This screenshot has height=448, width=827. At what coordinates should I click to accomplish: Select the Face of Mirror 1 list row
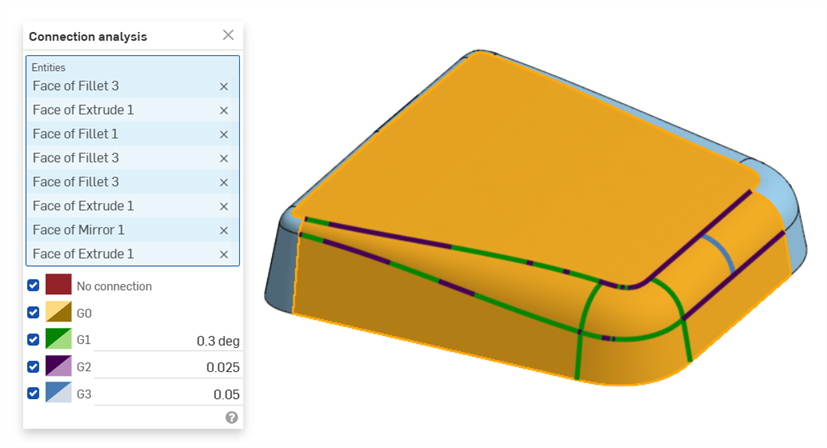click(110, 230)
